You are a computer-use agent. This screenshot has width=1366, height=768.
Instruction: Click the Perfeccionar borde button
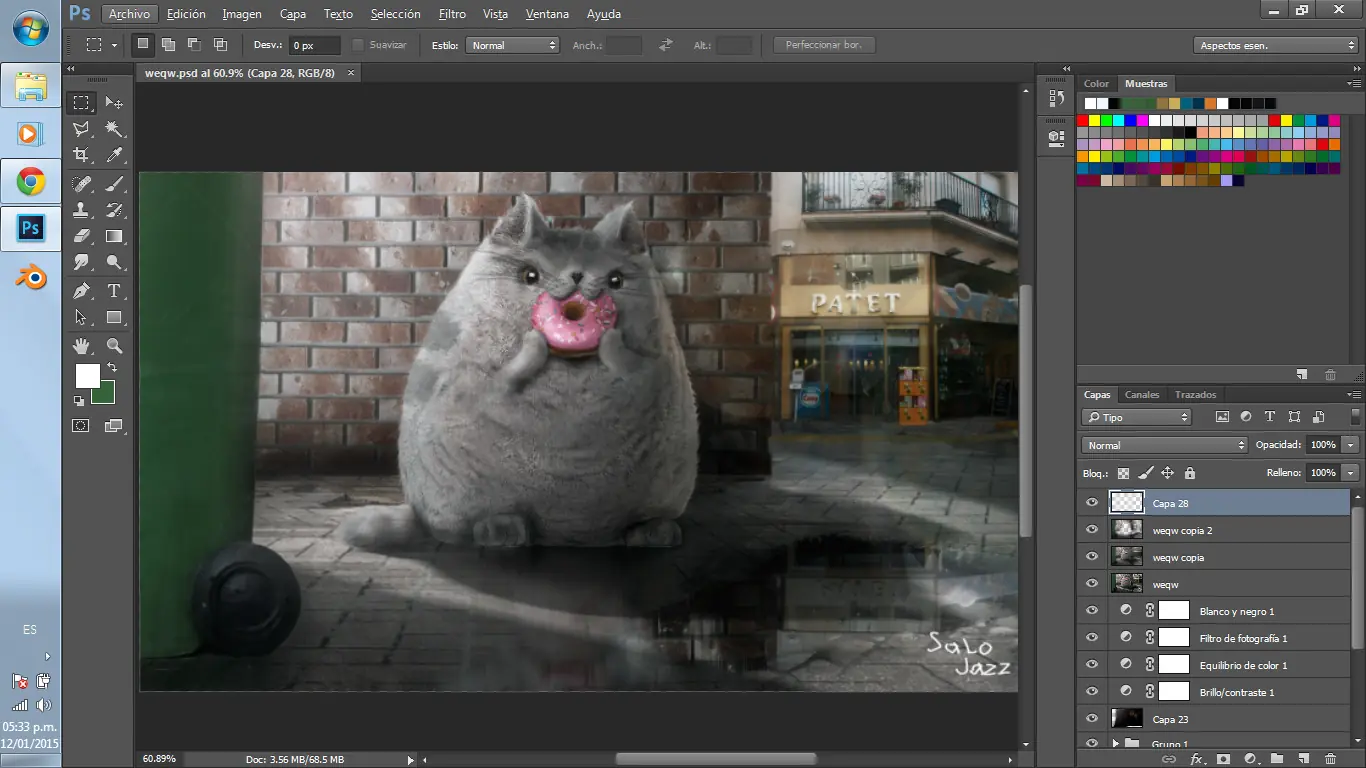coord(824,45)
